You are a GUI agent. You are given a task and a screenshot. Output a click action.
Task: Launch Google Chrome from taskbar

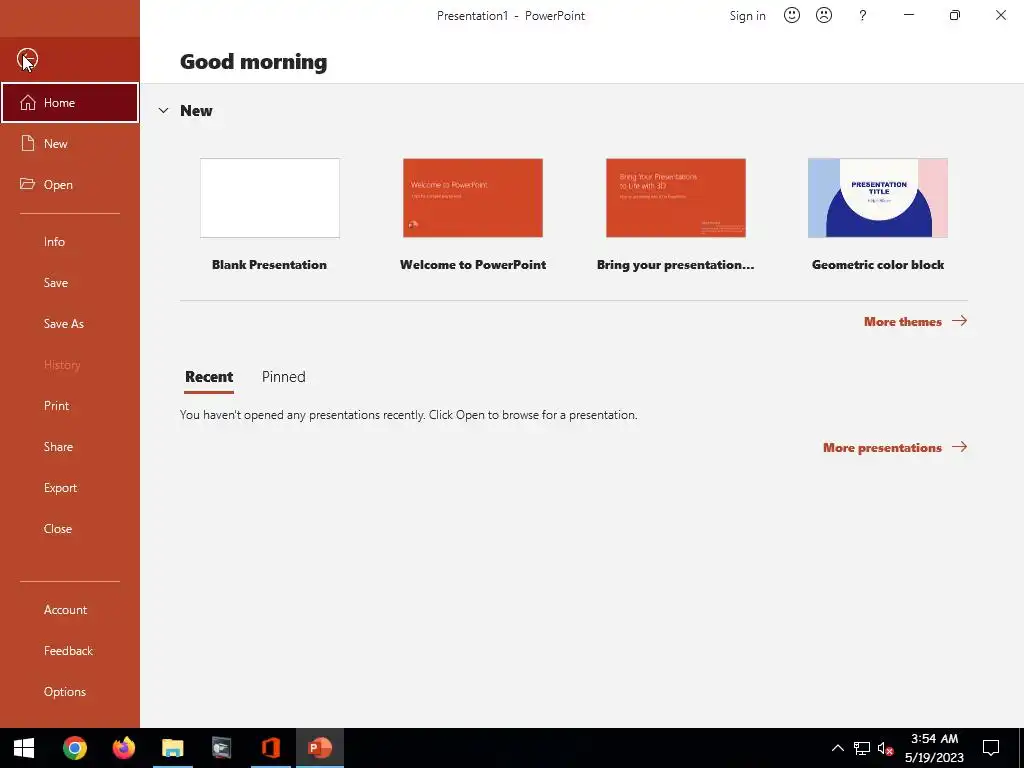[x=74, y=748]
